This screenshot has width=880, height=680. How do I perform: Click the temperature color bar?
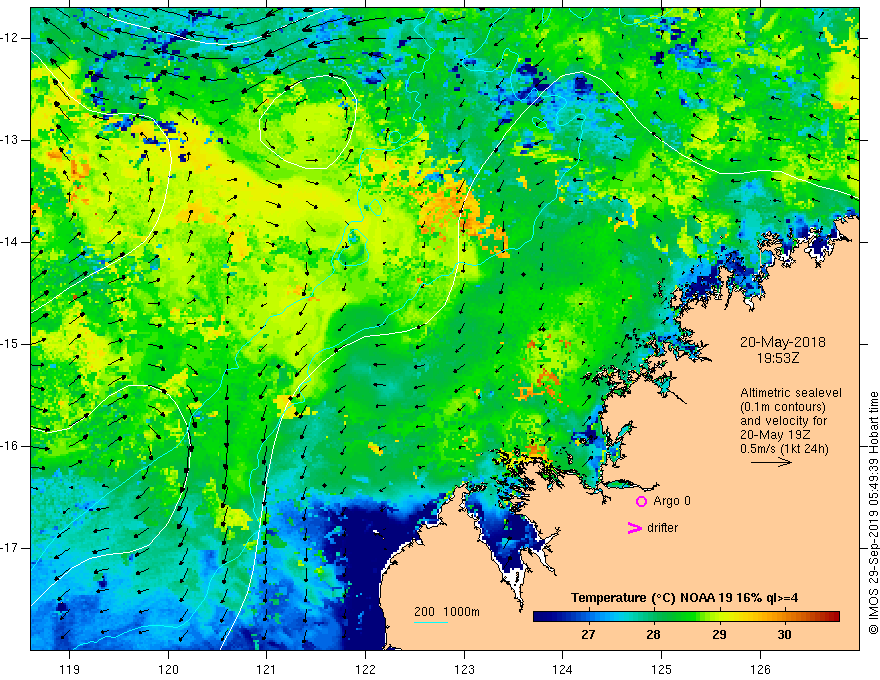point(686,617)
